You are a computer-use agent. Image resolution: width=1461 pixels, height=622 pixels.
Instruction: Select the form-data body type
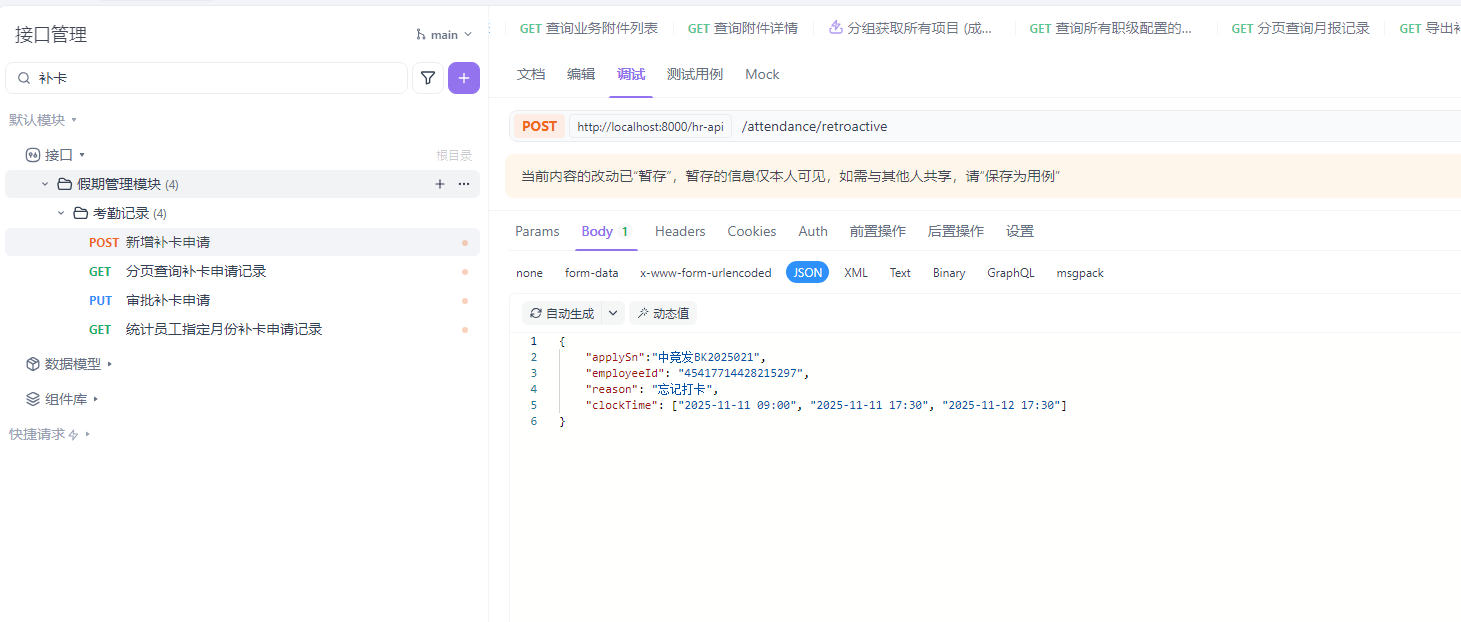[x=591, y=273]
